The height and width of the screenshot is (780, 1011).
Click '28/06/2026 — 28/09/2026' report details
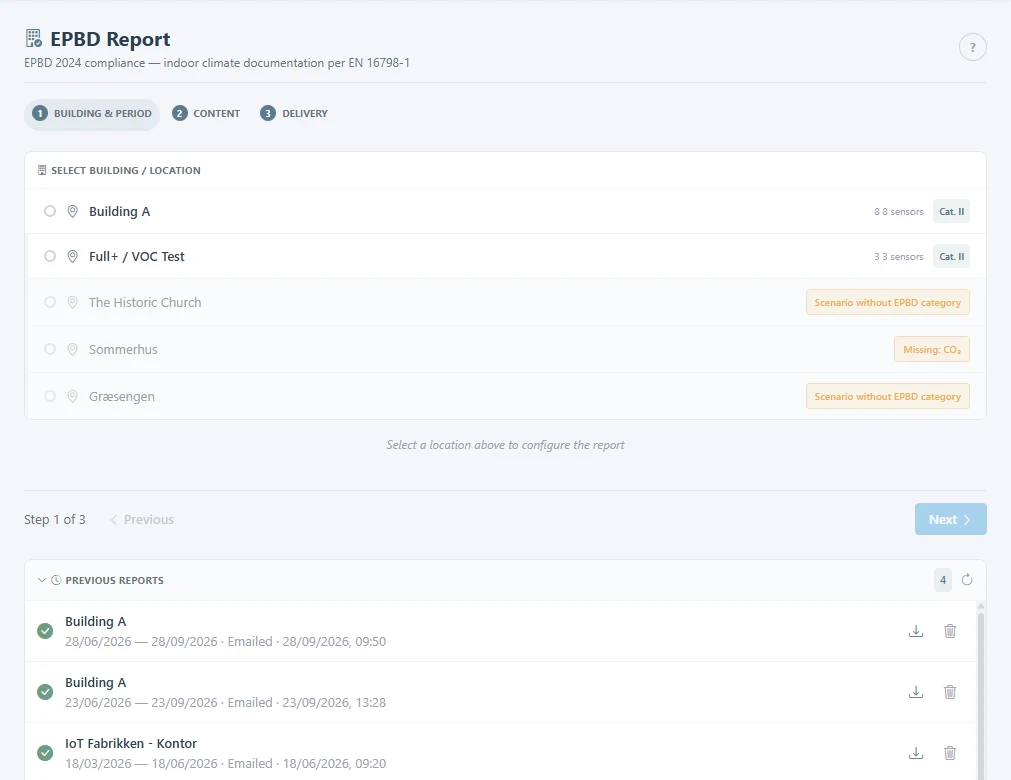tap(226, 641)
